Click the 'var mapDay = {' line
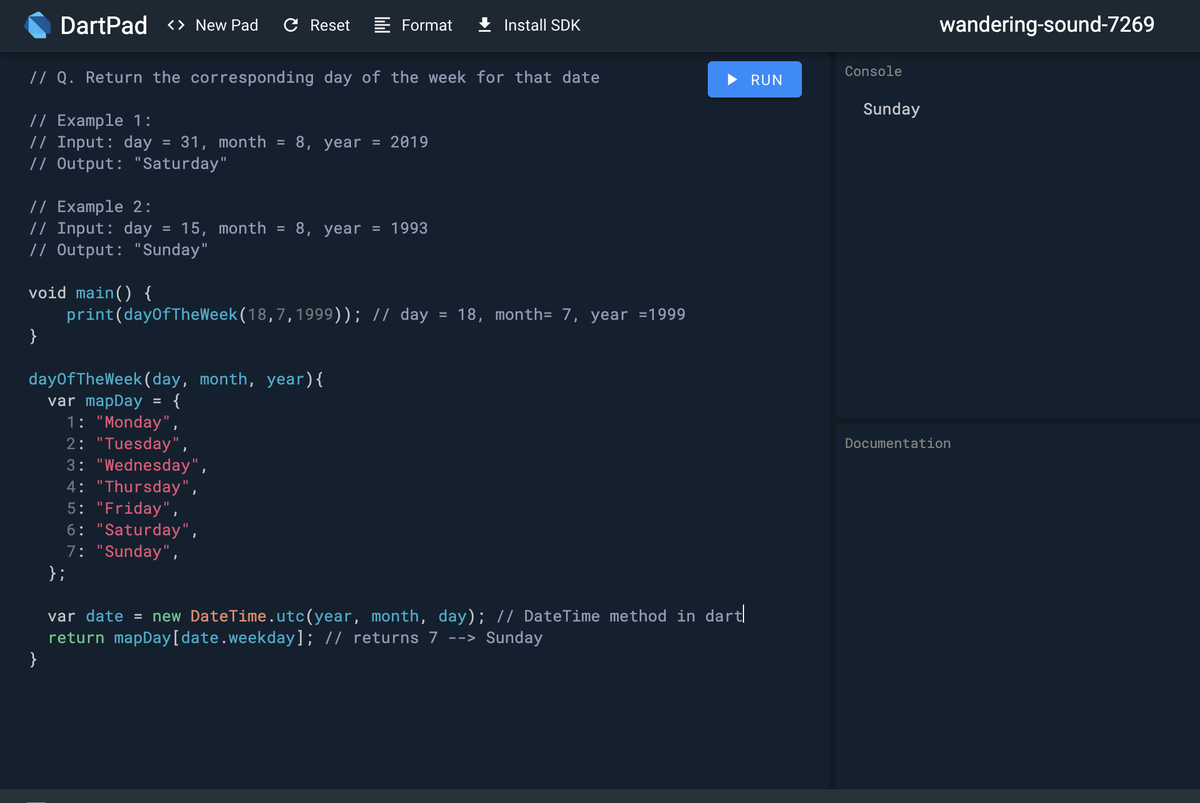Image resolution: width=1200 pixels, height=803 pixels. click(114, 400)
